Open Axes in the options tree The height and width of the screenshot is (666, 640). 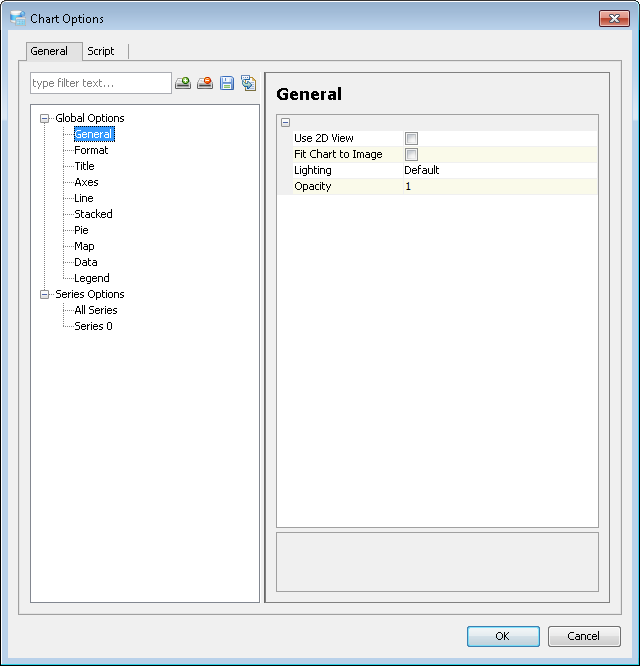[86, 182]
